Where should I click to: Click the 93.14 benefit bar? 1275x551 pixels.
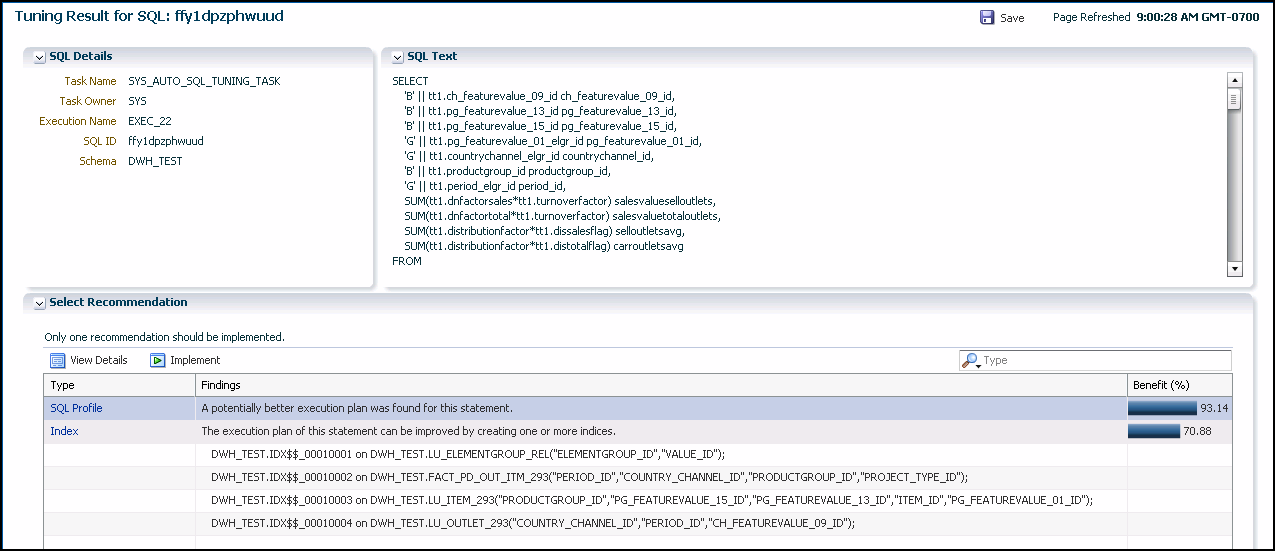(x=1162, y=408)
